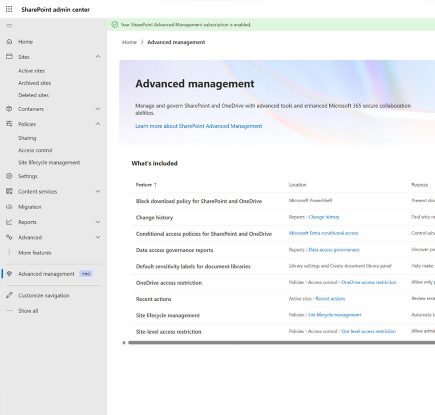Click Customize navigation
Image resolution: width=435 pixels, height=415 pixels.
pyautogui.click(x=44, y=295)
